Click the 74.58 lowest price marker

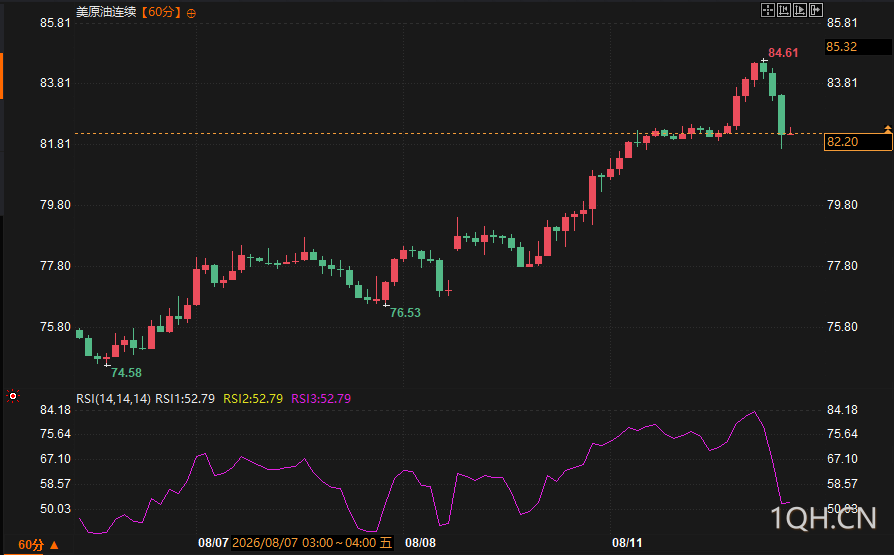[x=126, y=373]
